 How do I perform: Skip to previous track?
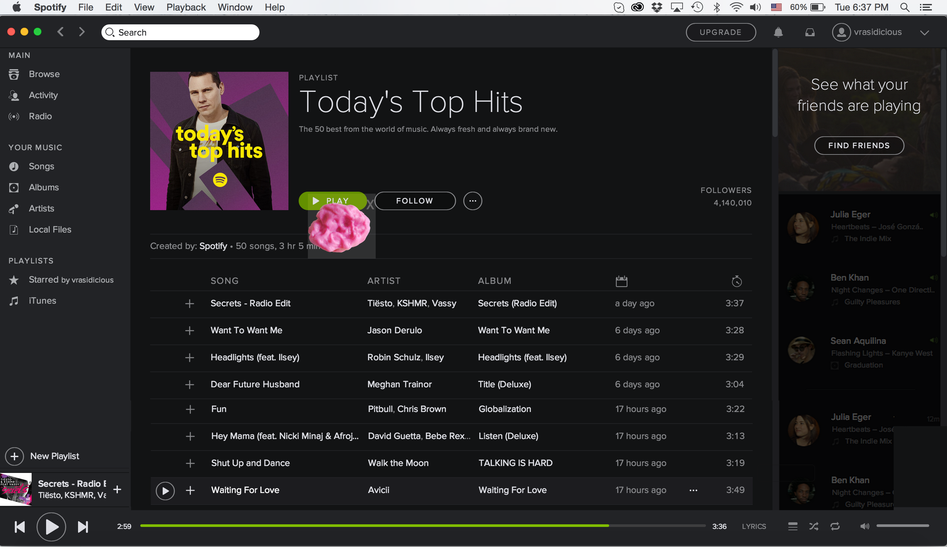click(x=20, y=527)
